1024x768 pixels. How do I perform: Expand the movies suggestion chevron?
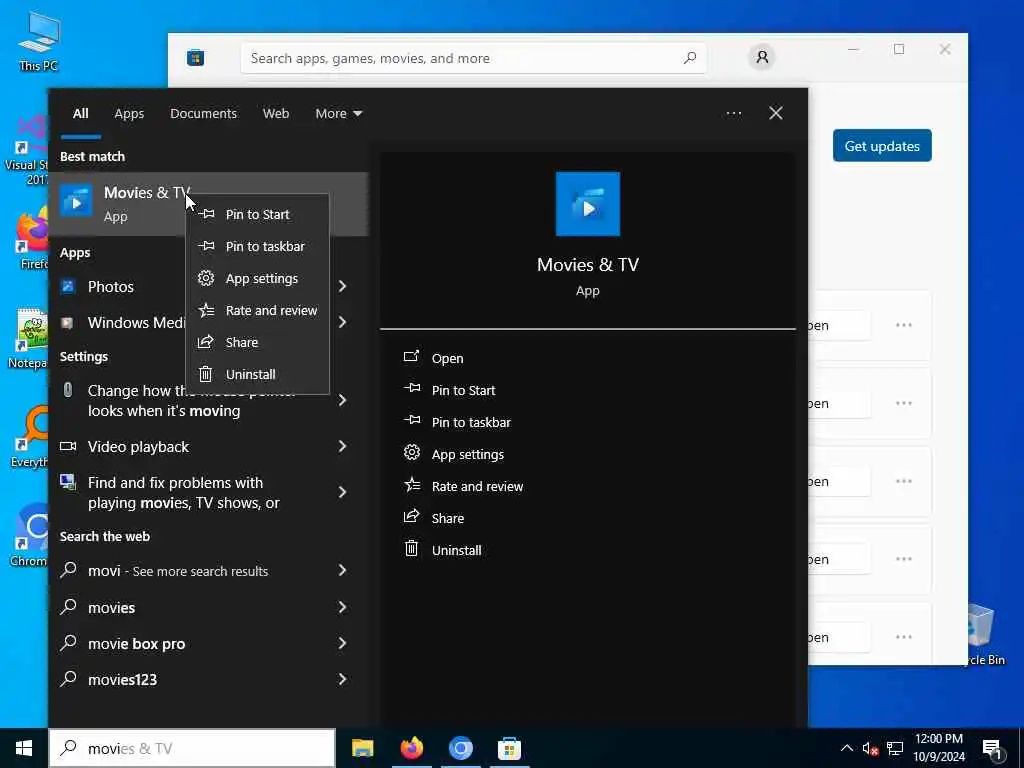(342, 607)
